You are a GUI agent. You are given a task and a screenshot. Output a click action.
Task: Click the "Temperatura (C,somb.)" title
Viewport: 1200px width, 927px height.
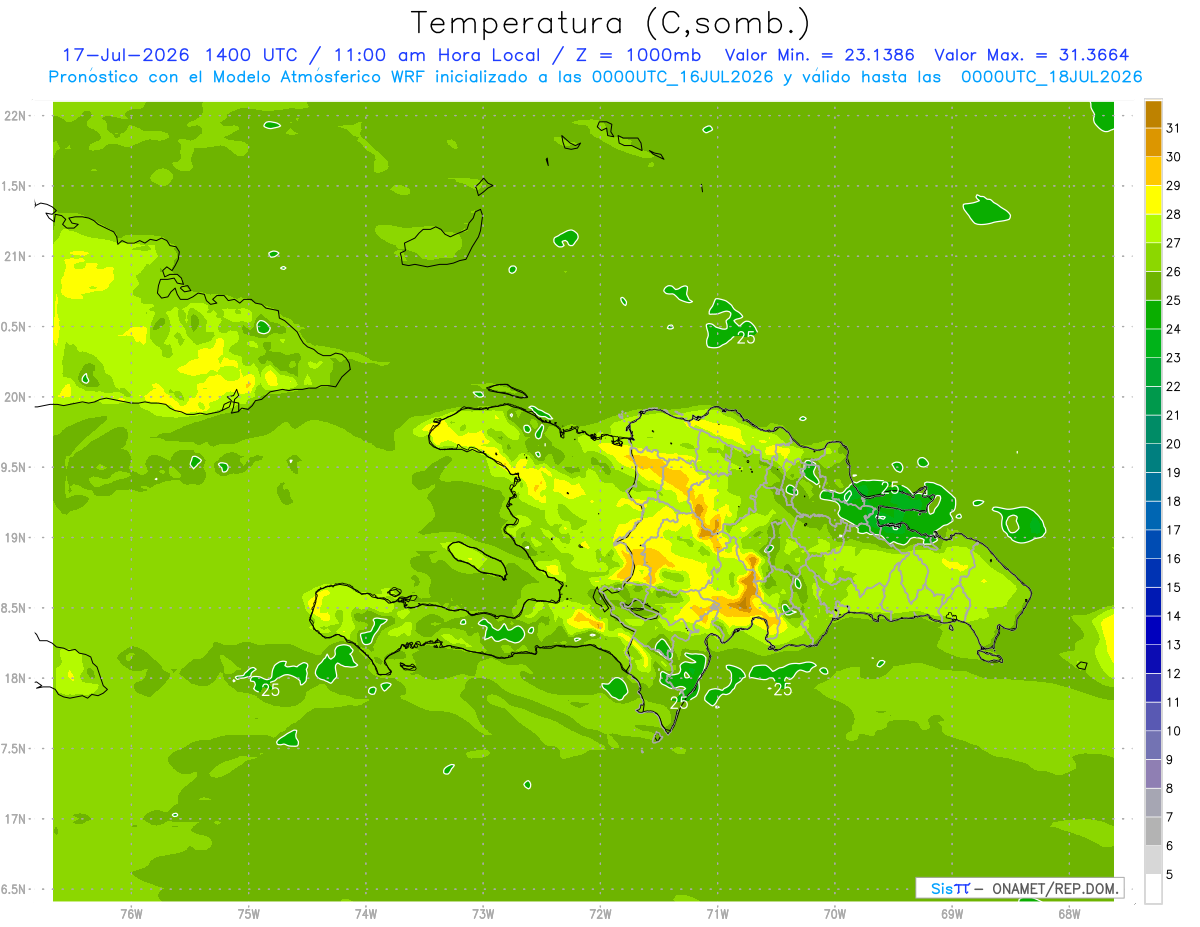click(x=611, y=23)
